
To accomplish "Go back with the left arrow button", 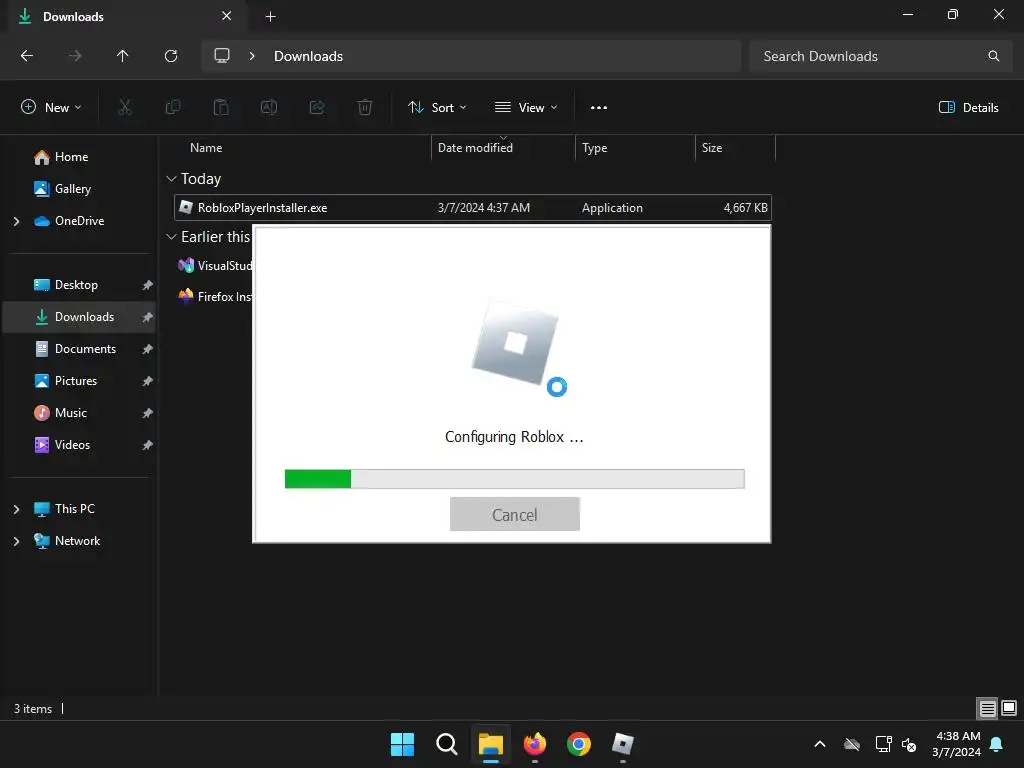I will tap(27, 56).
